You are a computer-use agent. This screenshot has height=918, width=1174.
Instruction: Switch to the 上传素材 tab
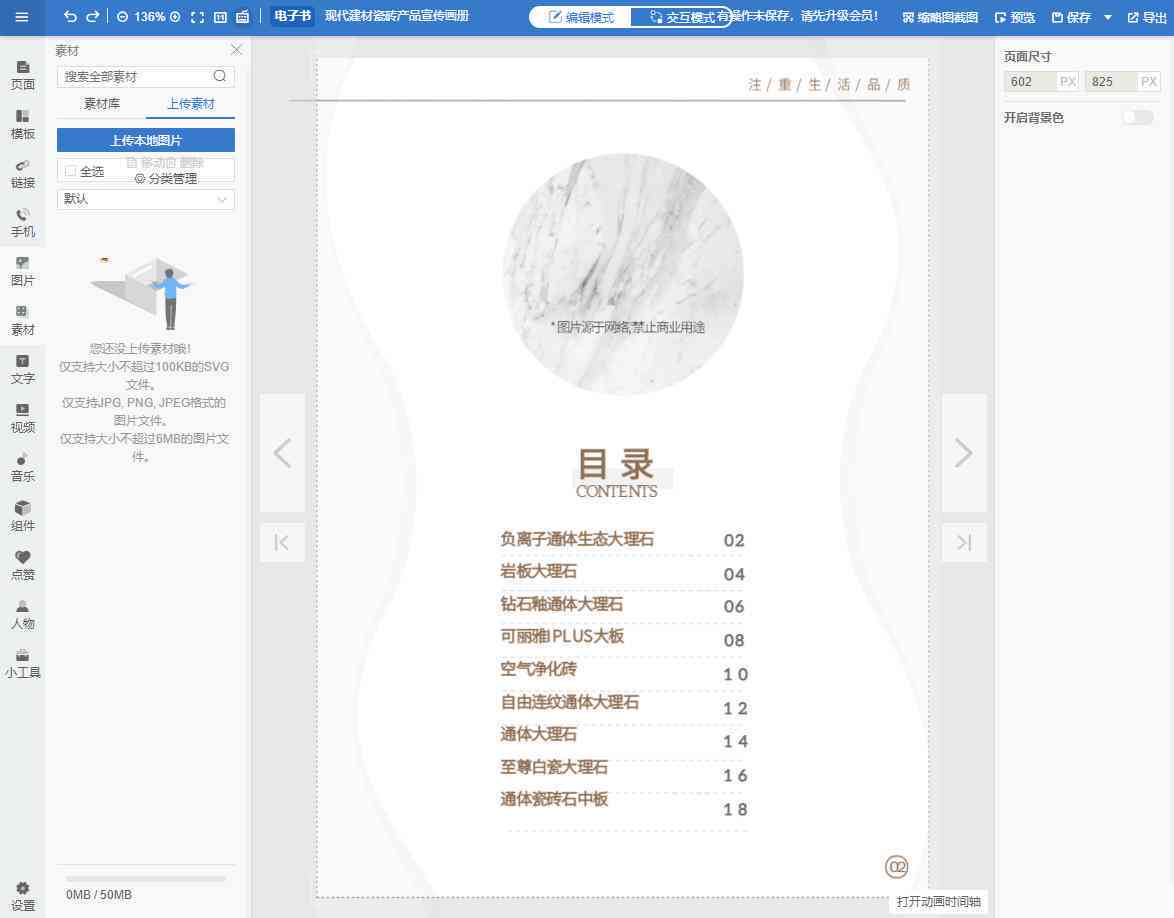pyautogui.click(x=190, y=103)
